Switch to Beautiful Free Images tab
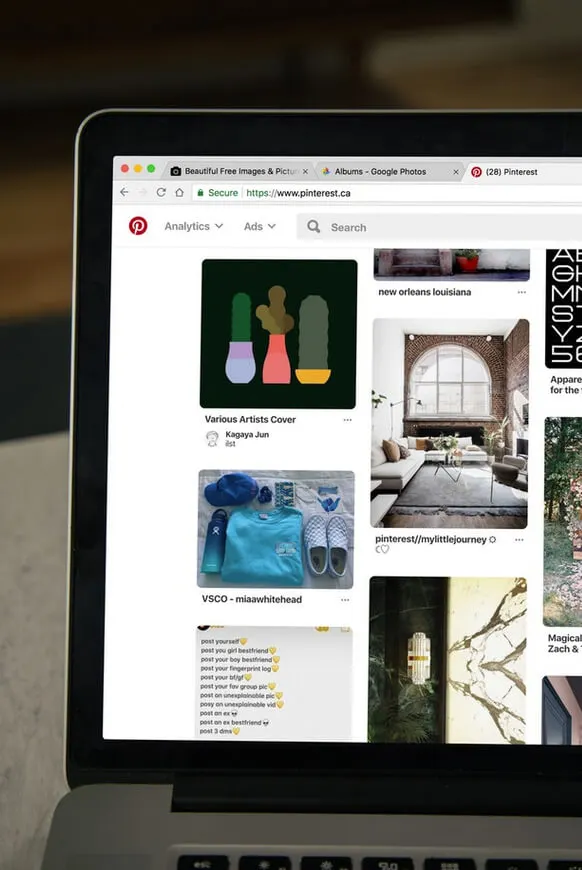Image resolution: width=582 pixels, height=870 pixels. pyautogui.click(x=239, y=171)
